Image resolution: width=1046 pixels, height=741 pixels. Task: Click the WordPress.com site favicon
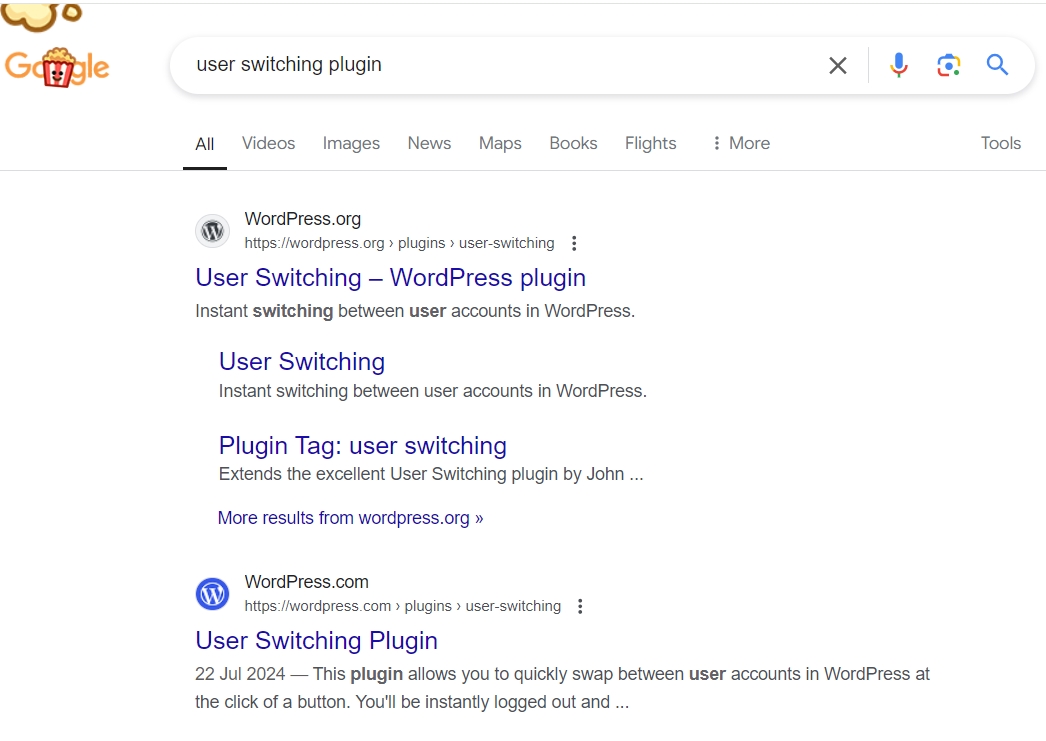tap(212, 594)
